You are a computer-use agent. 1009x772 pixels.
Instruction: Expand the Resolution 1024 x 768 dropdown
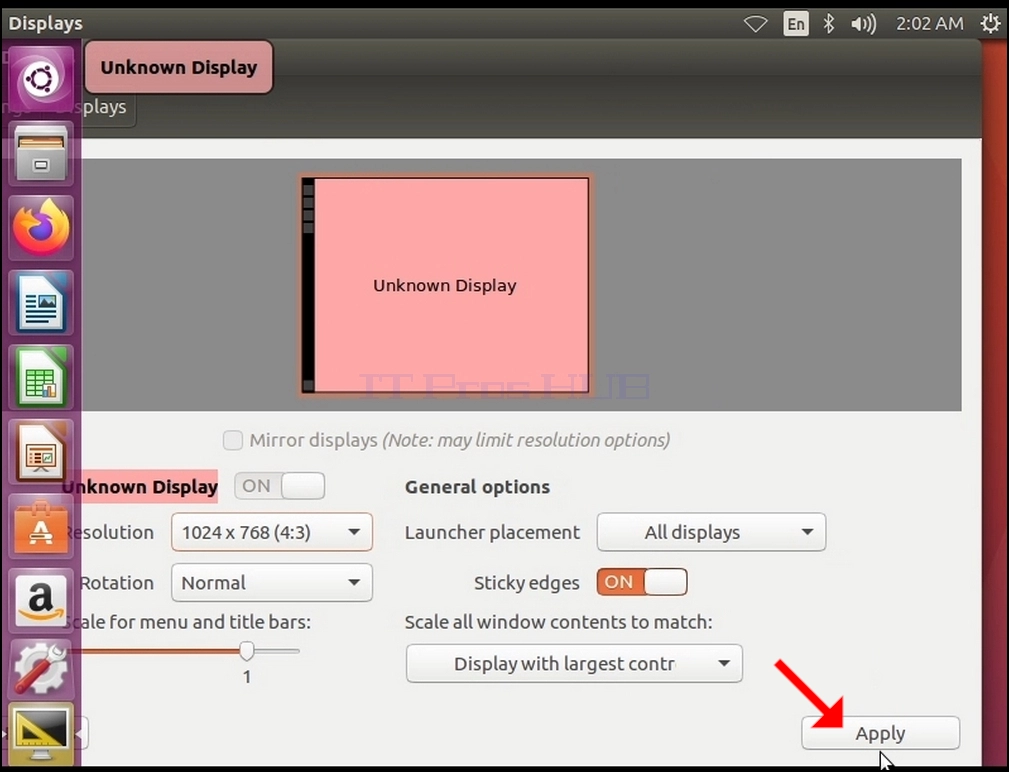[272, 532]
